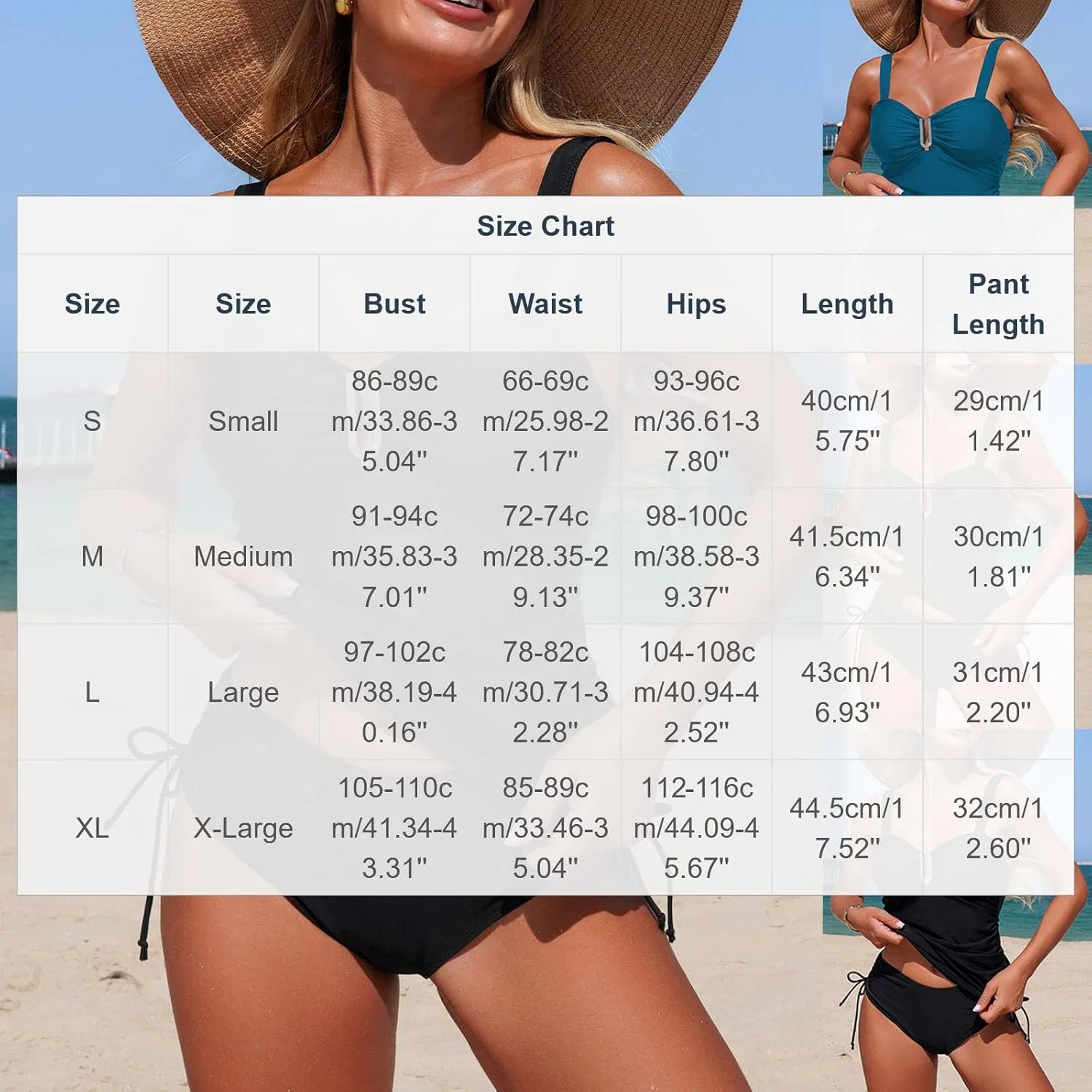The height and width of the screenshot is (1092, 1092).
Task: Click the "Size Chart" title
Action: point(546,226)
